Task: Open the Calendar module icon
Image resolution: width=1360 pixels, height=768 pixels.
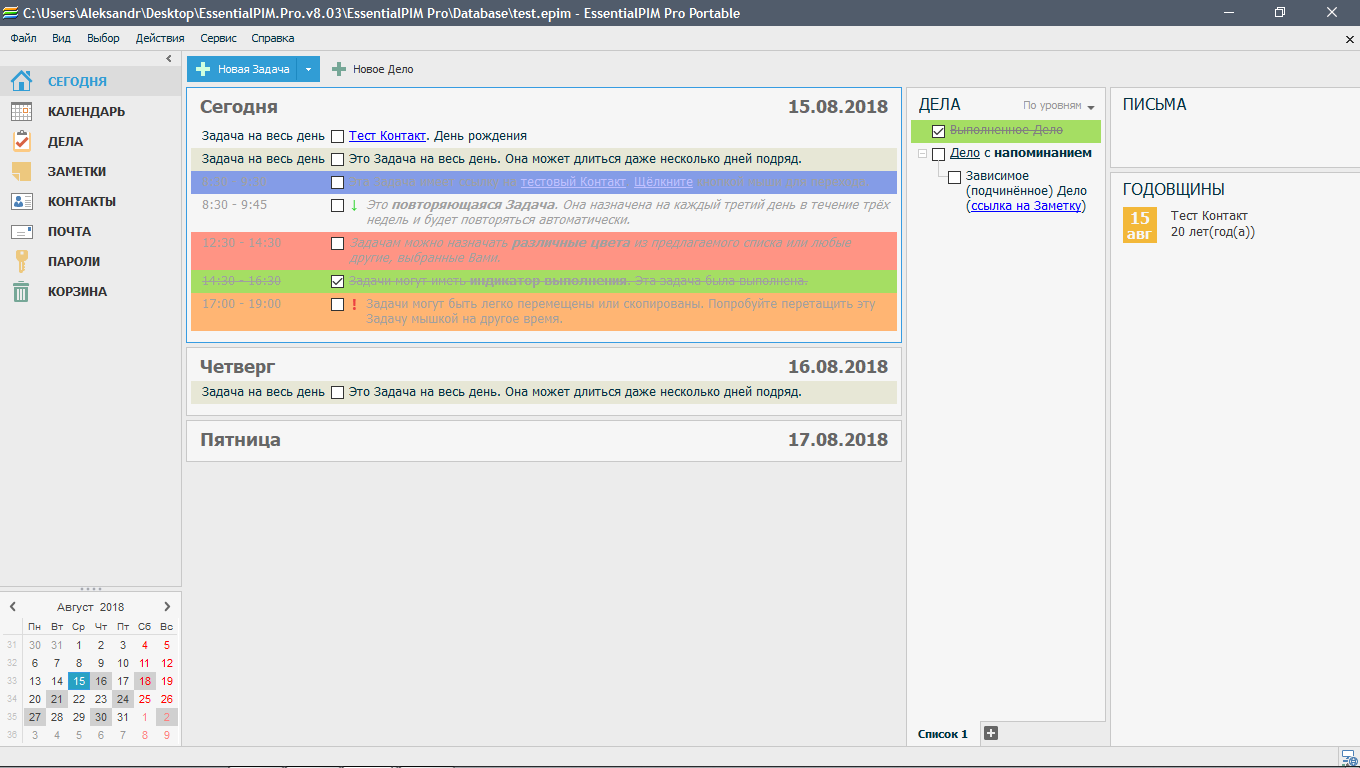Action: pos(21,112)
